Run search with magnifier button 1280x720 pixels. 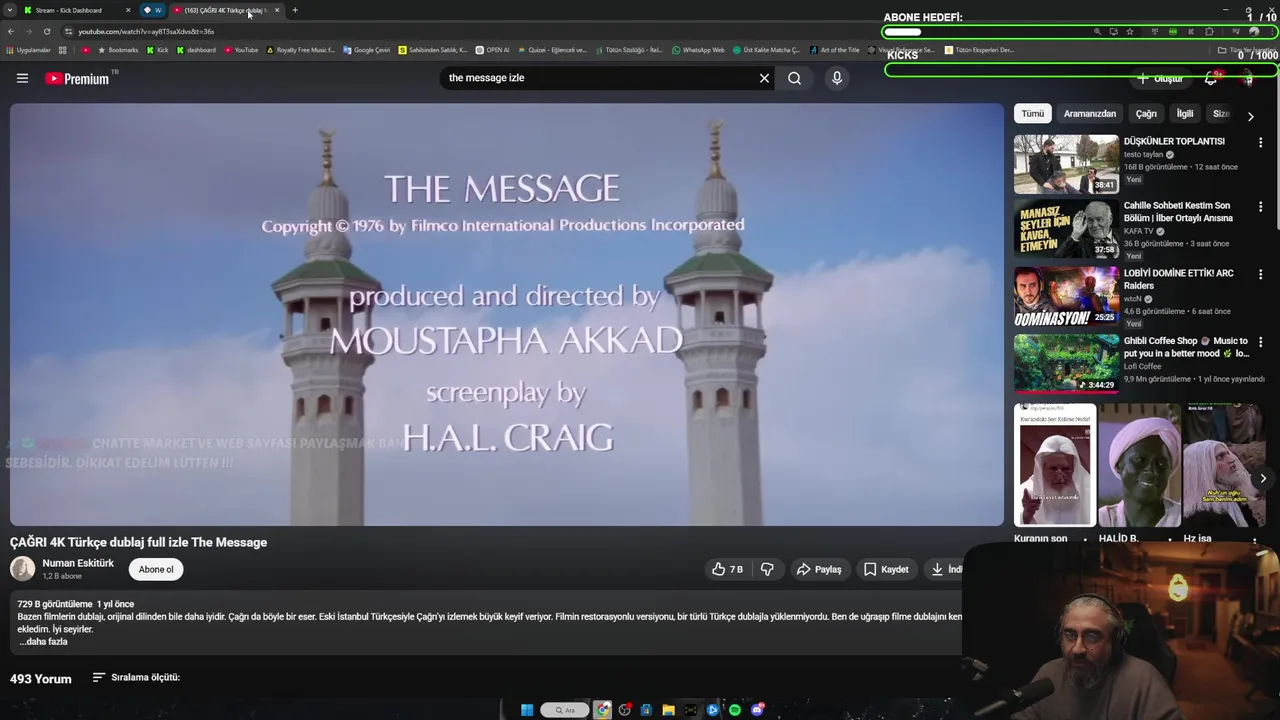(794, 78)
